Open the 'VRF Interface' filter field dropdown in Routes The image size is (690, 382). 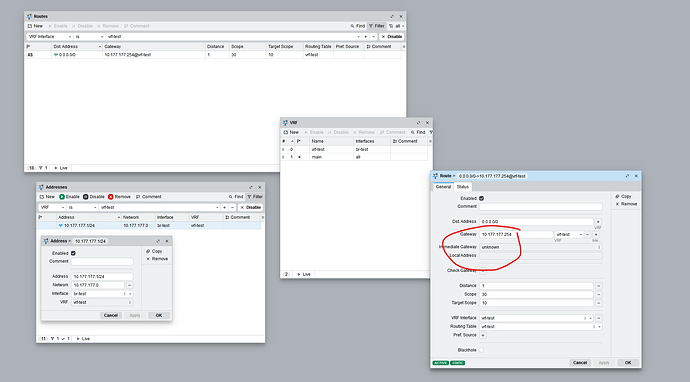(49, 37)
